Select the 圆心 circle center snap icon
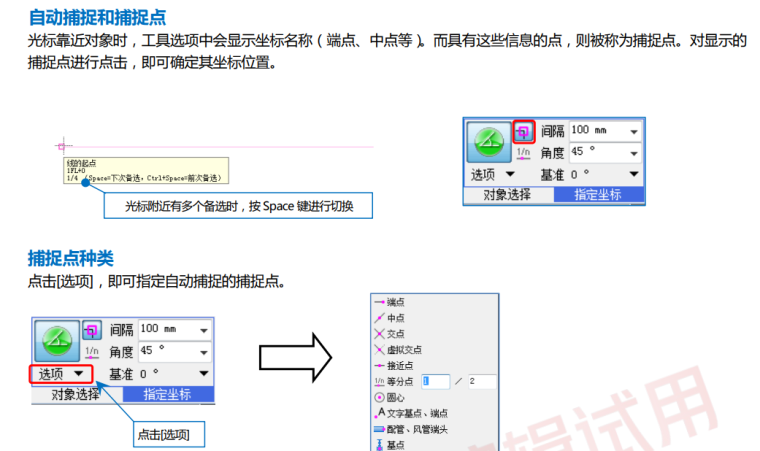760x451 pixels. pyautogui.click(x=379, y=397)
